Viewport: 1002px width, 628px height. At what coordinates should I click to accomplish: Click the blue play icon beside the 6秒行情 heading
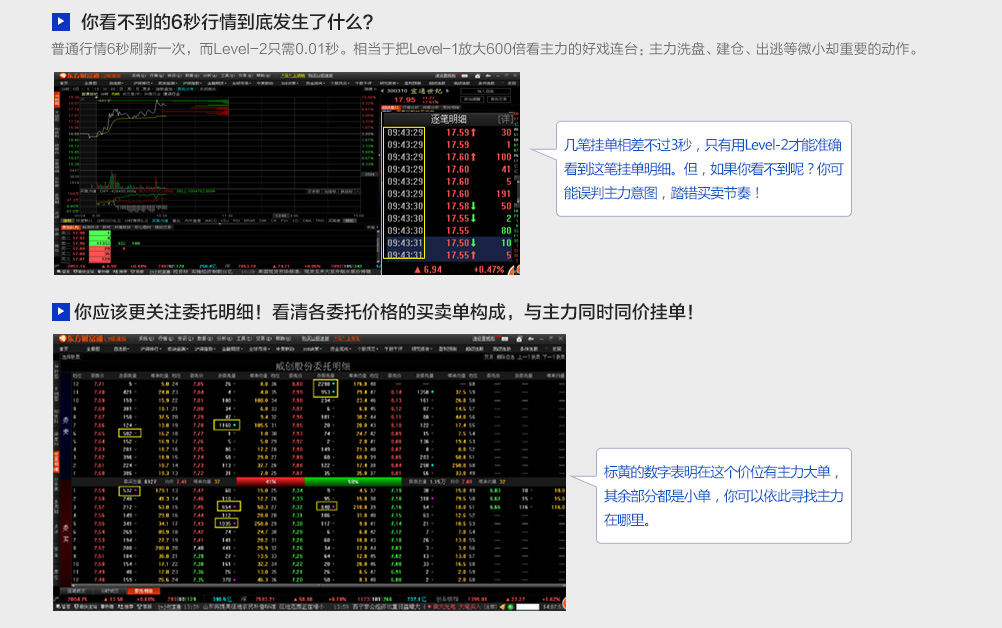(61, 22)
